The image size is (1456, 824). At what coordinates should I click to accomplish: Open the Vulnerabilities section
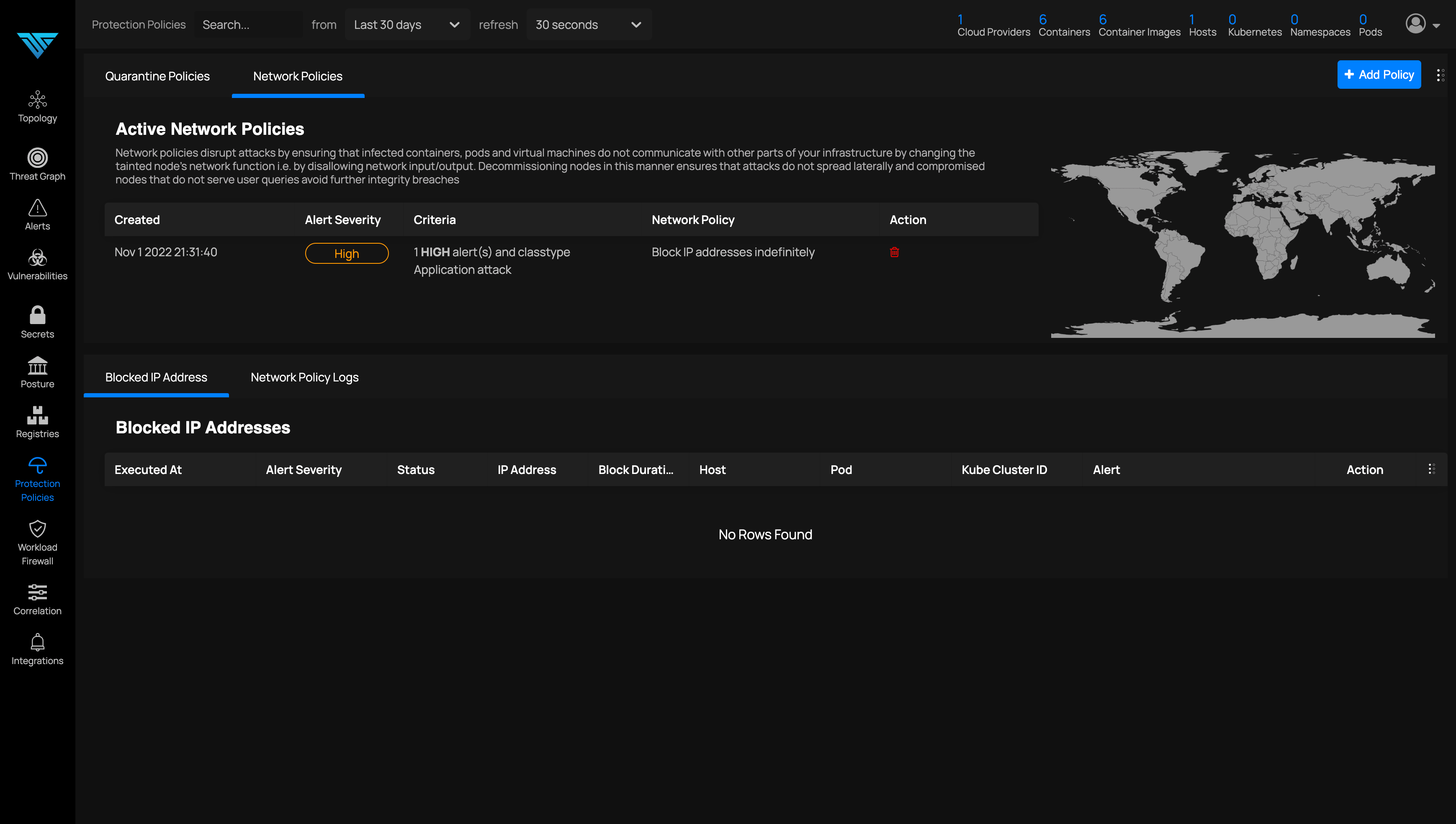(x=37, y=264)
